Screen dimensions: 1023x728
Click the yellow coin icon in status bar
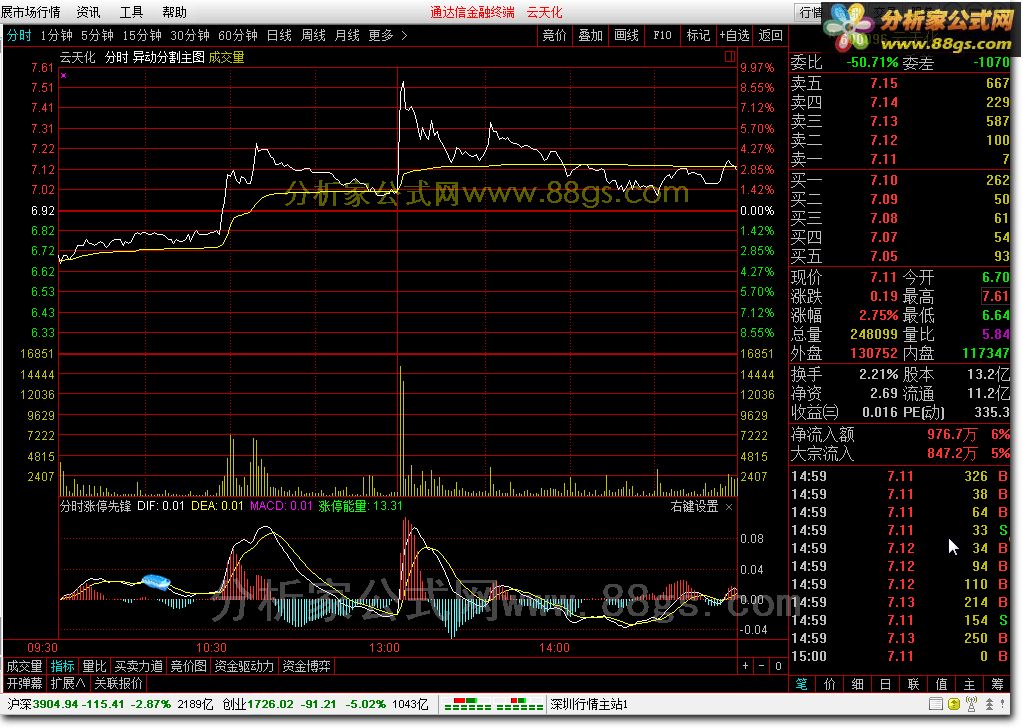pos(953,705)
